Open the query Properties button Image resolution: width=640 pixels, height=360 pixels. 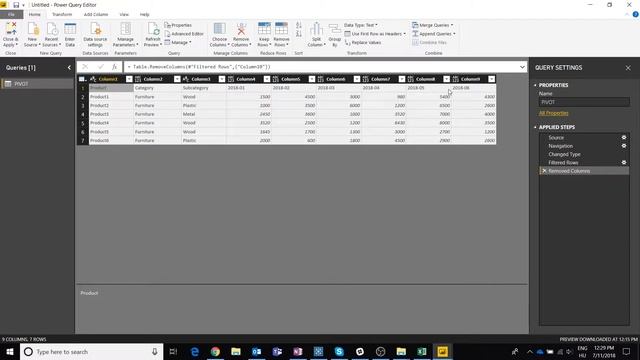point(178,25)
